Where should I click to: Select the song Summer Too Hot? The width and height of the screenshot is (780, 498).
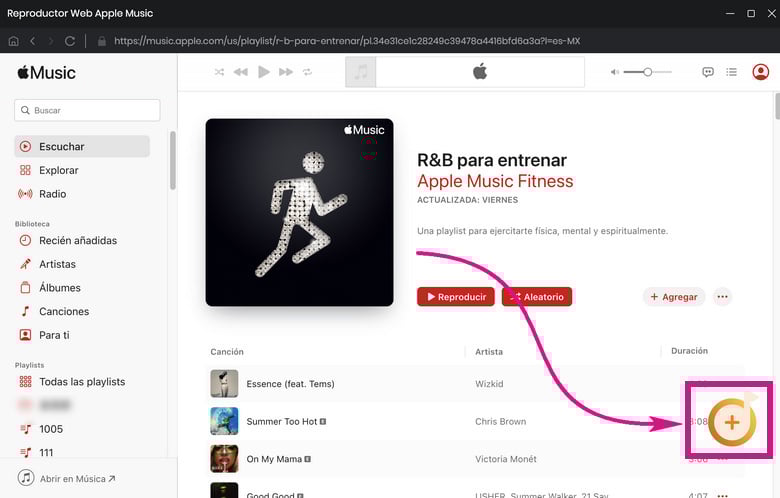[x=282, y=421]
